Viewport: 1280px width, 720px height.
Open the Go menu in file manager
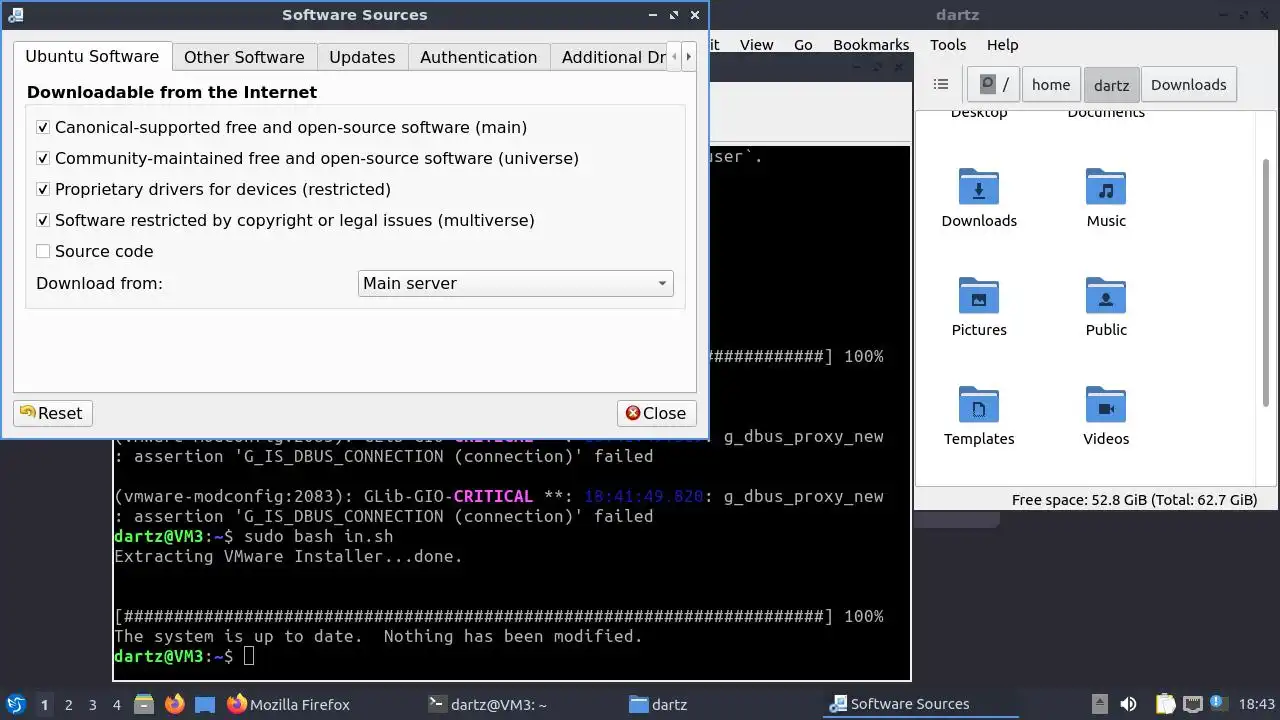(803, 44)
